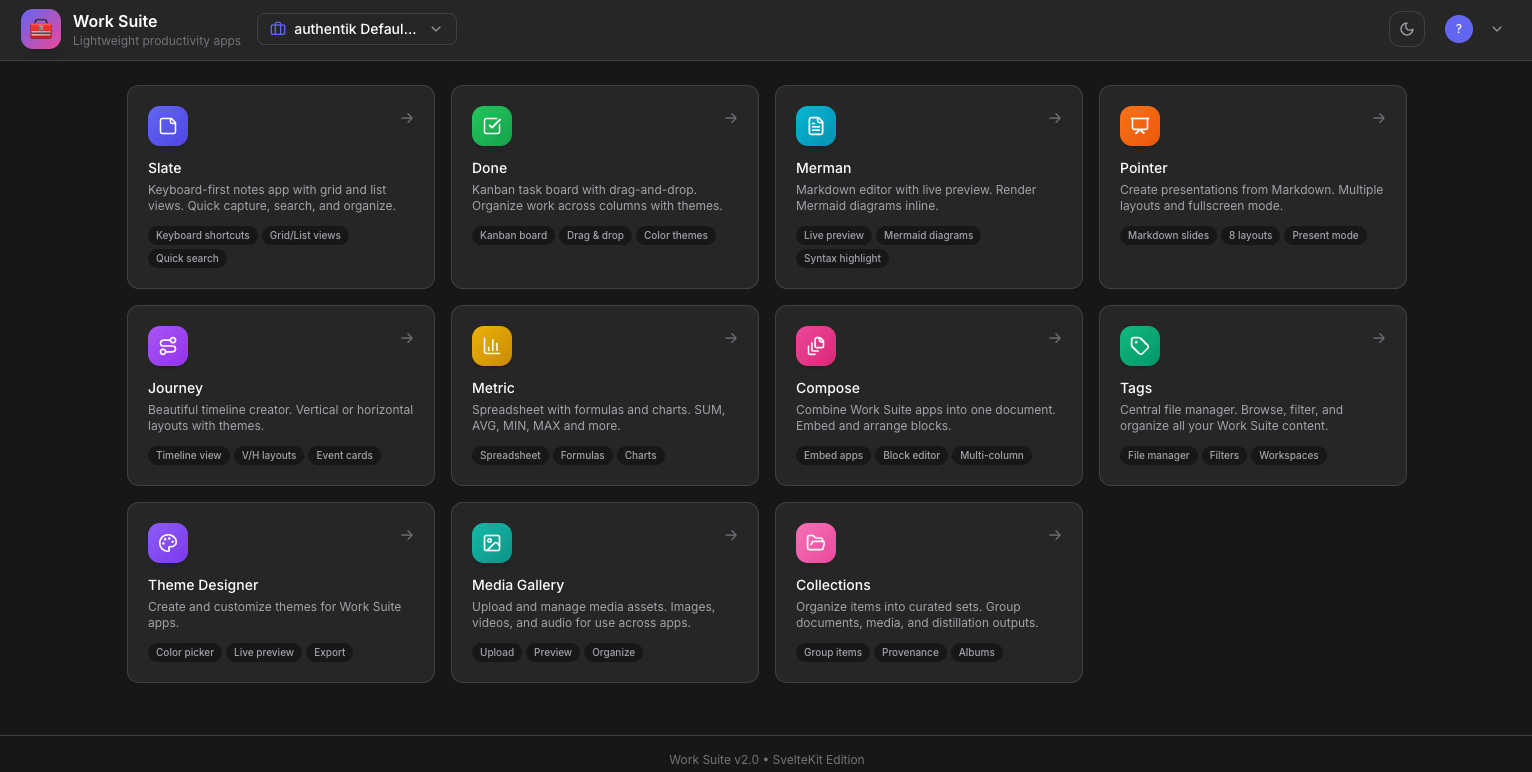Select the Pointer presentations icon
This screenshot has height=772, width=1532.
tap(1140, 126)
